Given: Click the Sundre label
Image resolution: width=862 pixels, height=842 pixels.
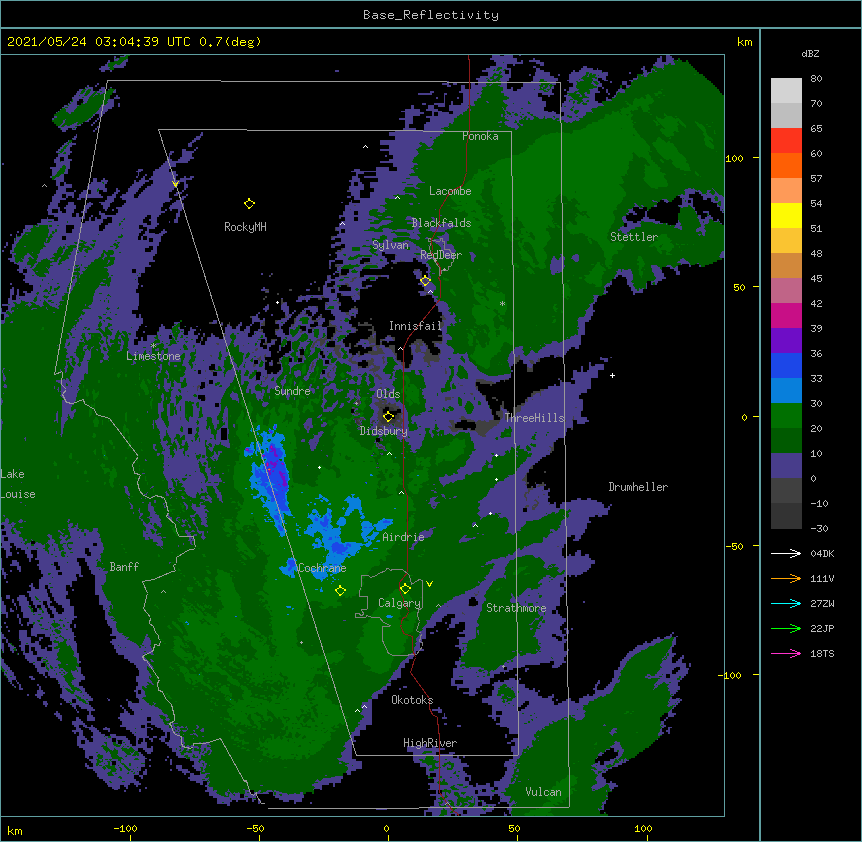Looking at the screenshot, I should (292, 391).
